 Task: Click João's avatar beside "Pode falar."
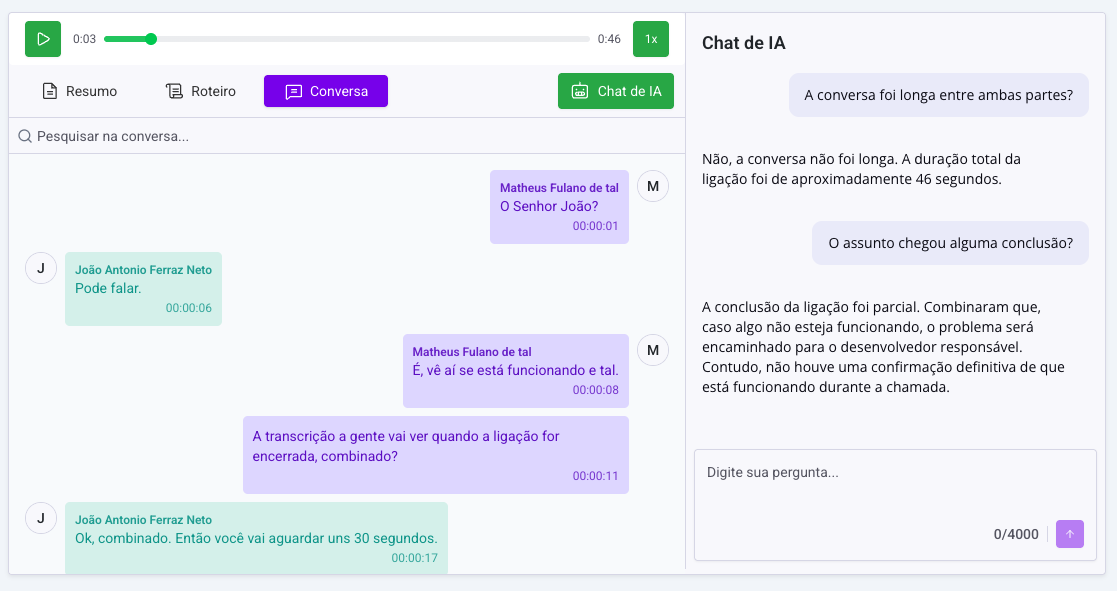[x=40, y=268]
